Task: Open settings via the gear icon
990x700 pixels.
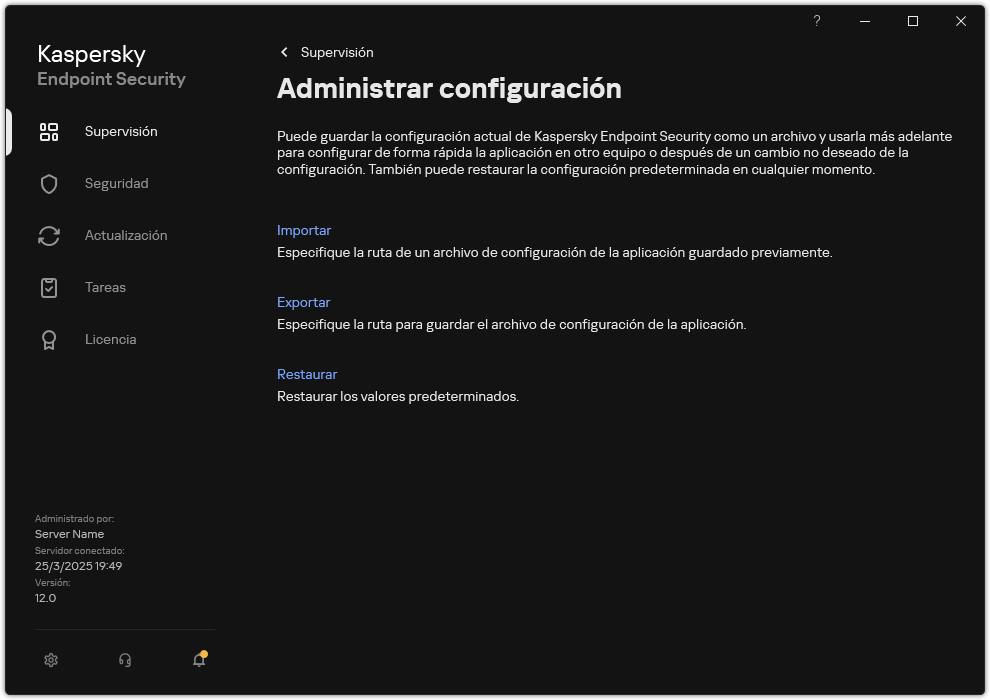Action: click(51, 660)
